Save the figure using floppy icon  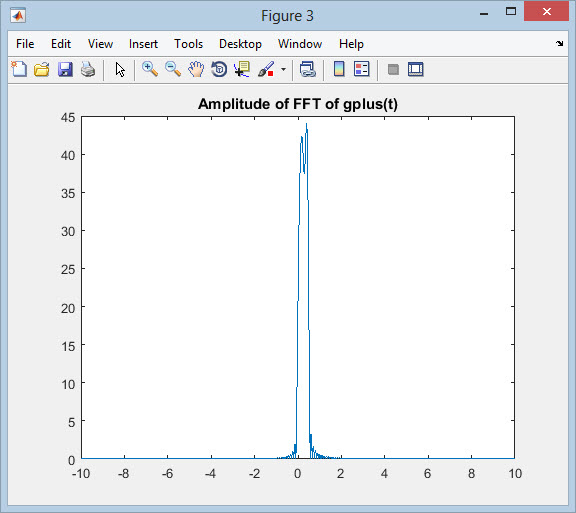coord(65,69)
